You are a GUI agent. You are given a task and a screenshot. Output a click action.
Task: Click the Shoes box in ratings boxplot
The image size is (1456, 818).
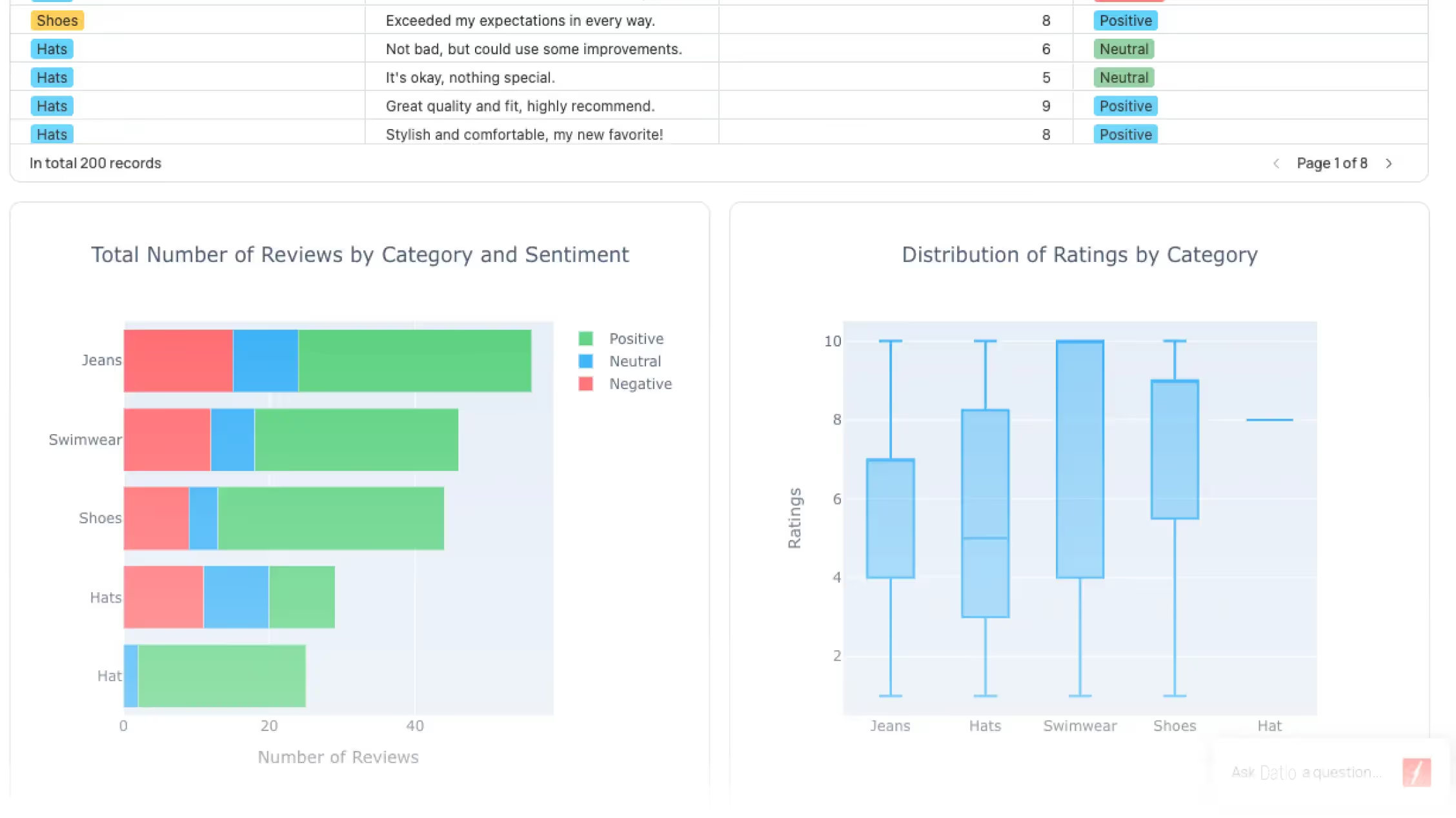pos(1175,450)
